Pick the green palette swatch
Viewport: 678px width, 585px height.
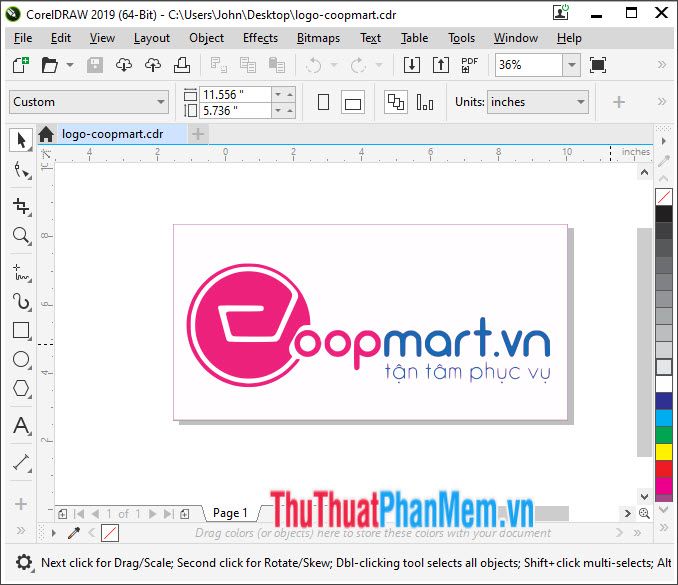click(x=664, y=435)
